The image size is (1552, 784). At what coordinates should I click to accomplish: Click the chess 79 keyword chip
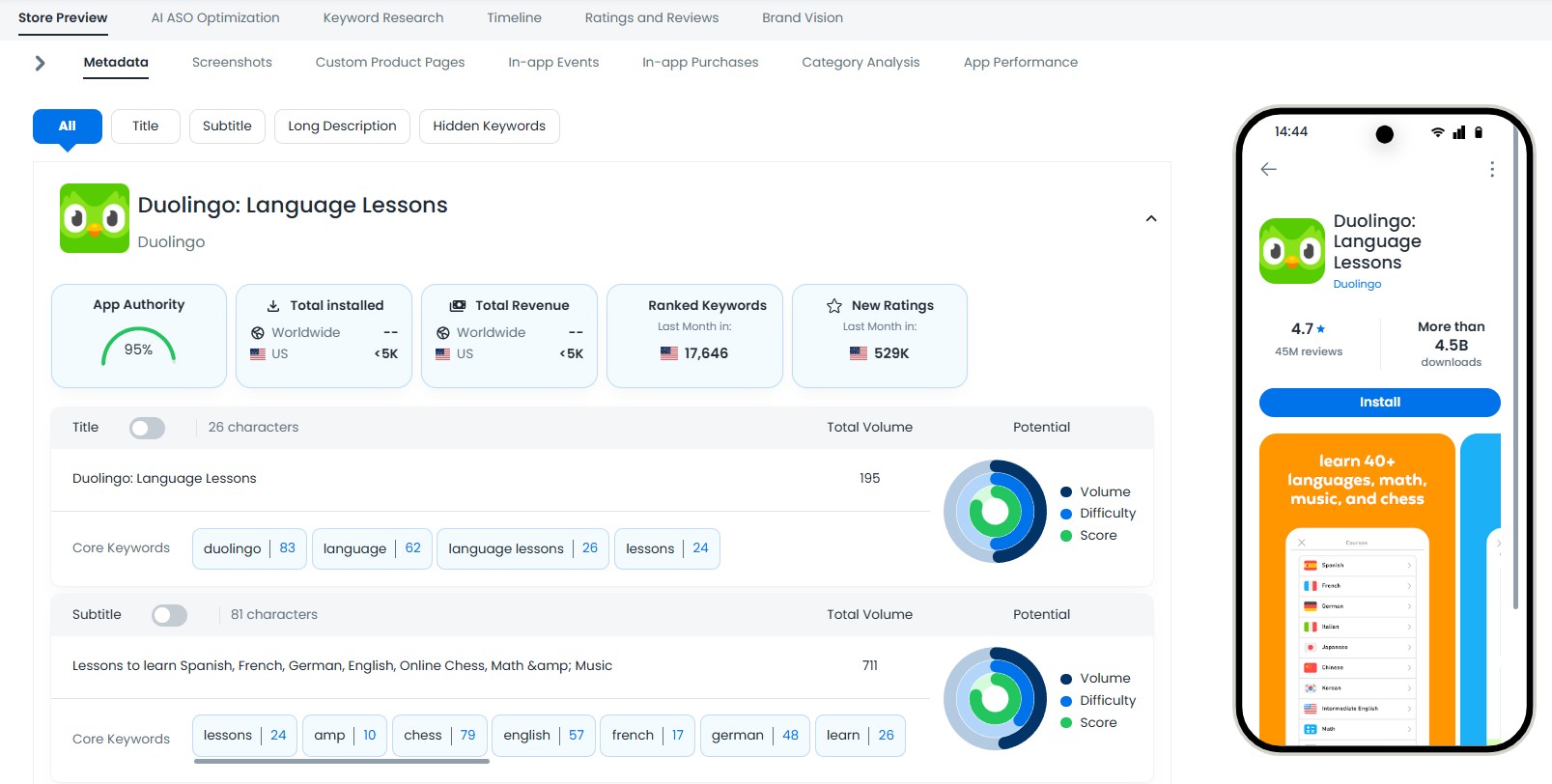pos(439,736)
